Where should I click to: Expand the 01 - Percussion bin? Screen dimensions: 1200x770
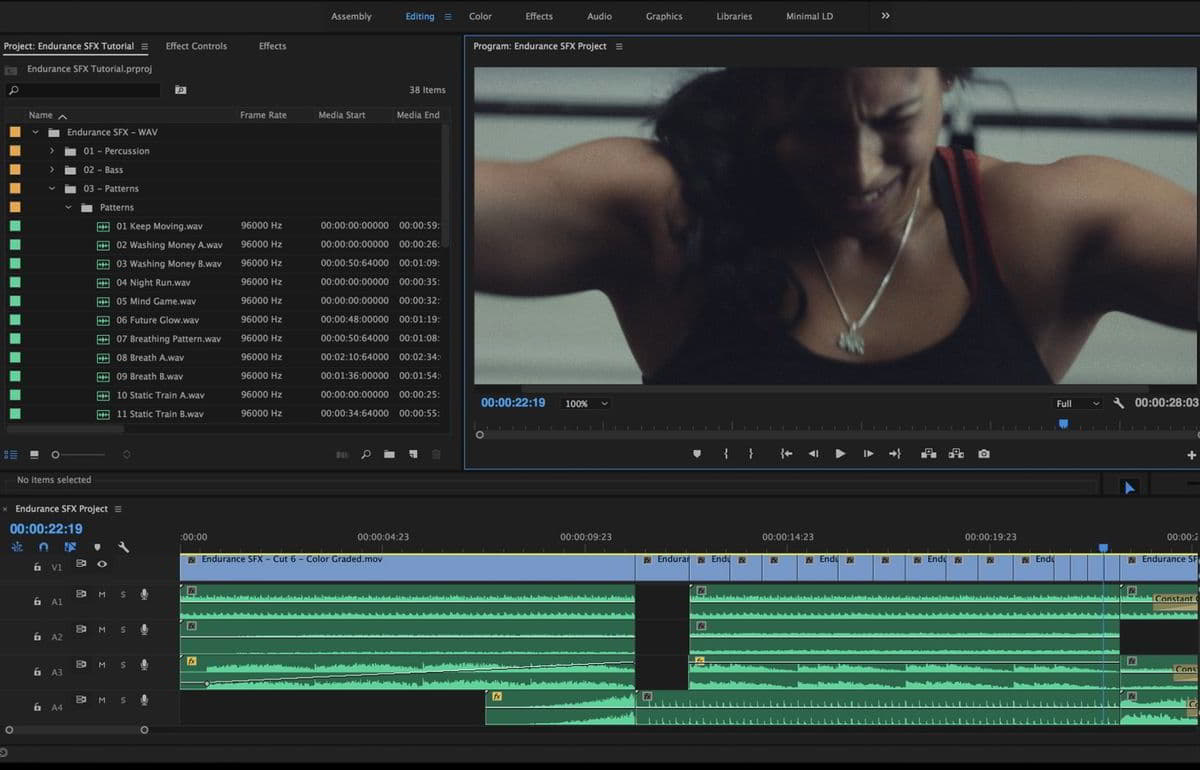pos(52,150)
